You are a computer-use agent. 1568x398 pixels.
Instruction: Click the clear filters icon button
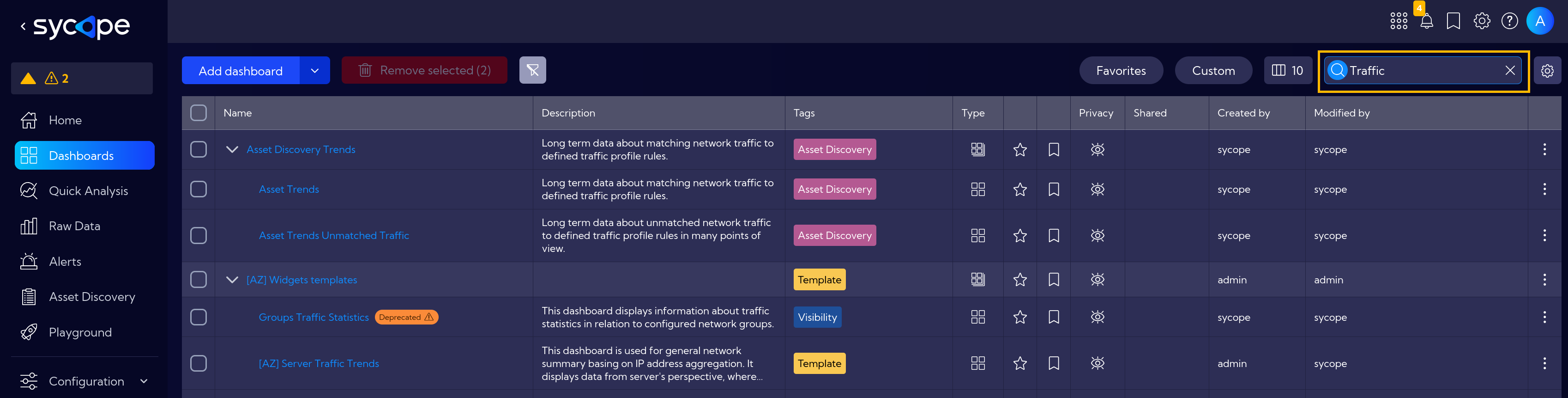coord(533,70)
